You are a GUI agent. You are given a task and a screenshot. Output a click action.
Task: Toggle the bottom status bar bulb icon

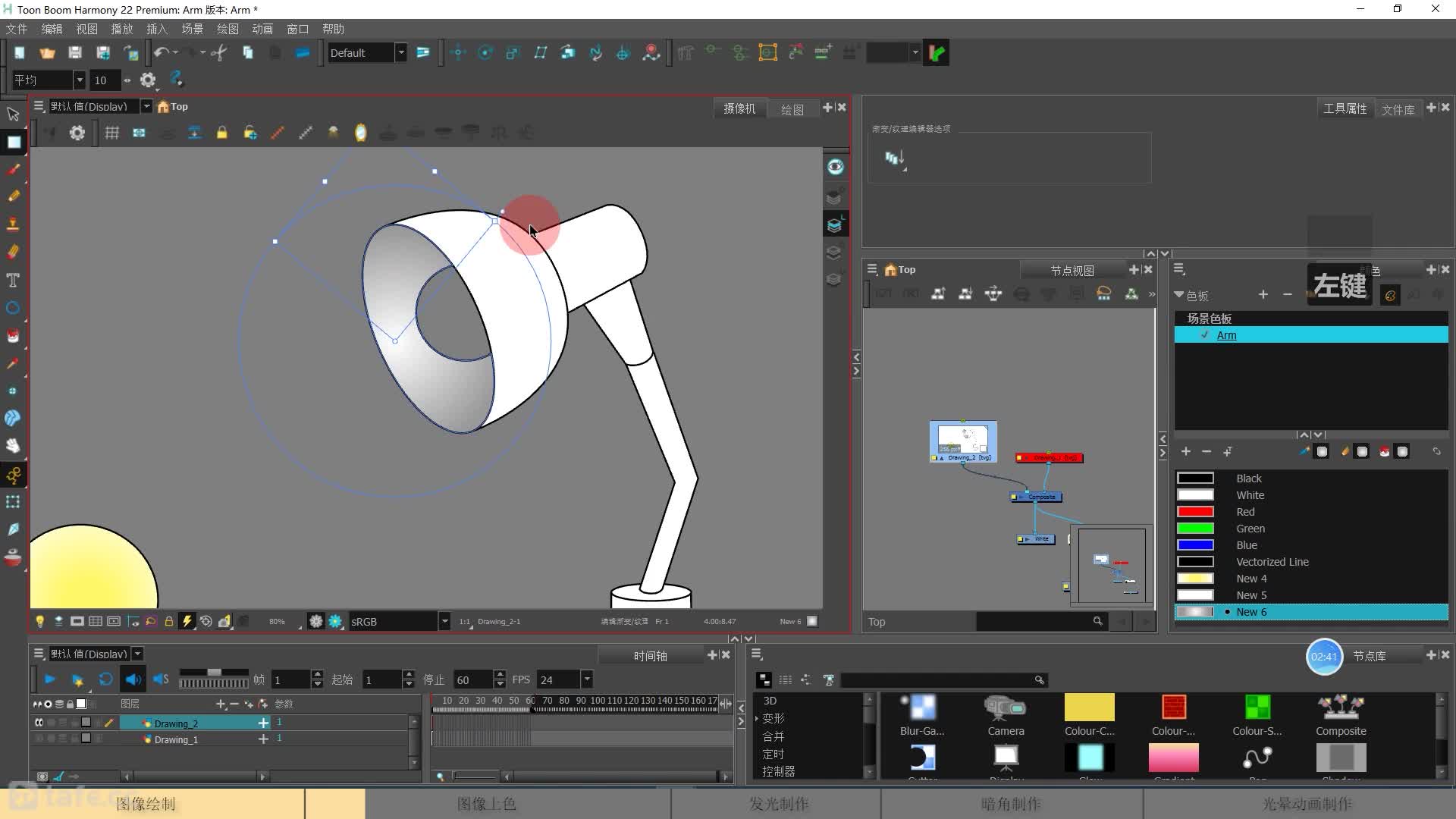tap(40, 621)
